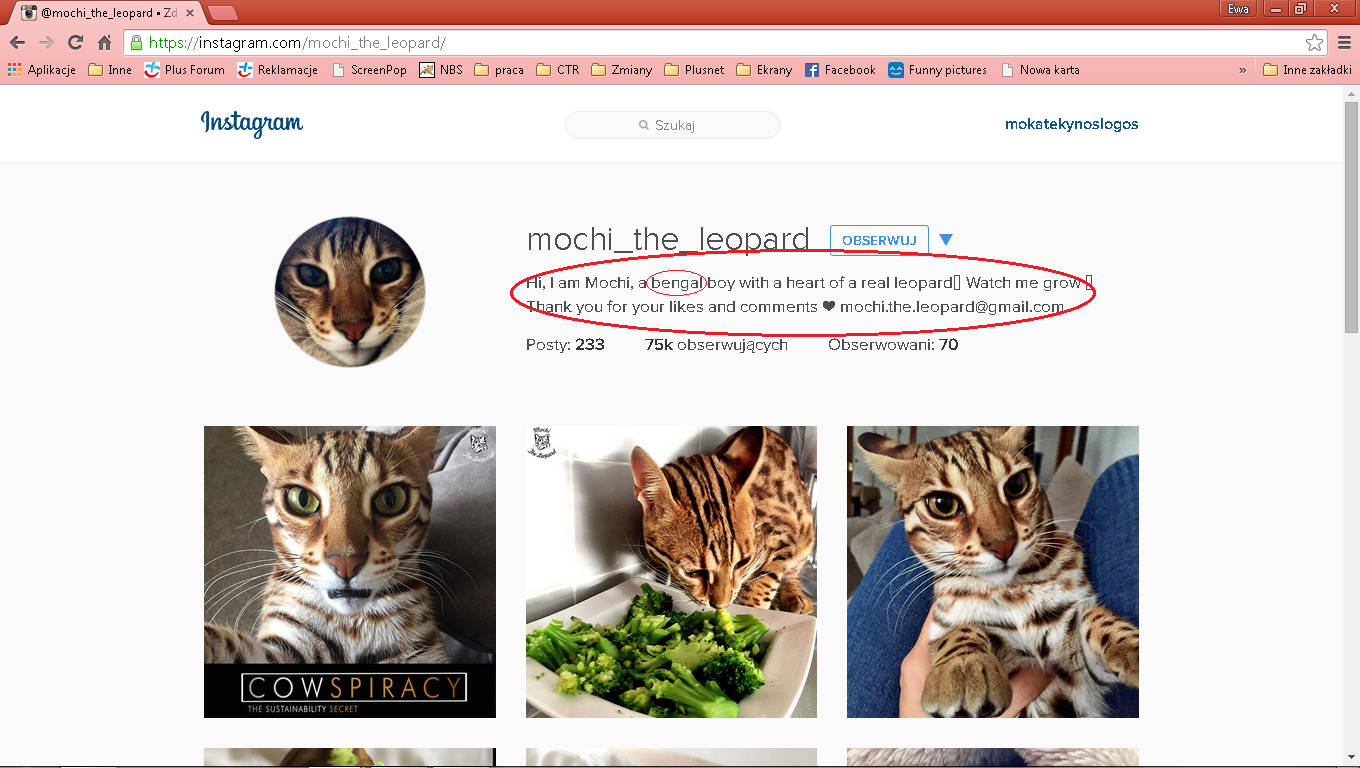Close the mochi_the_leopard tab
The width and height of the screenshot is (1360, 768).
click(x=190, y=13)
